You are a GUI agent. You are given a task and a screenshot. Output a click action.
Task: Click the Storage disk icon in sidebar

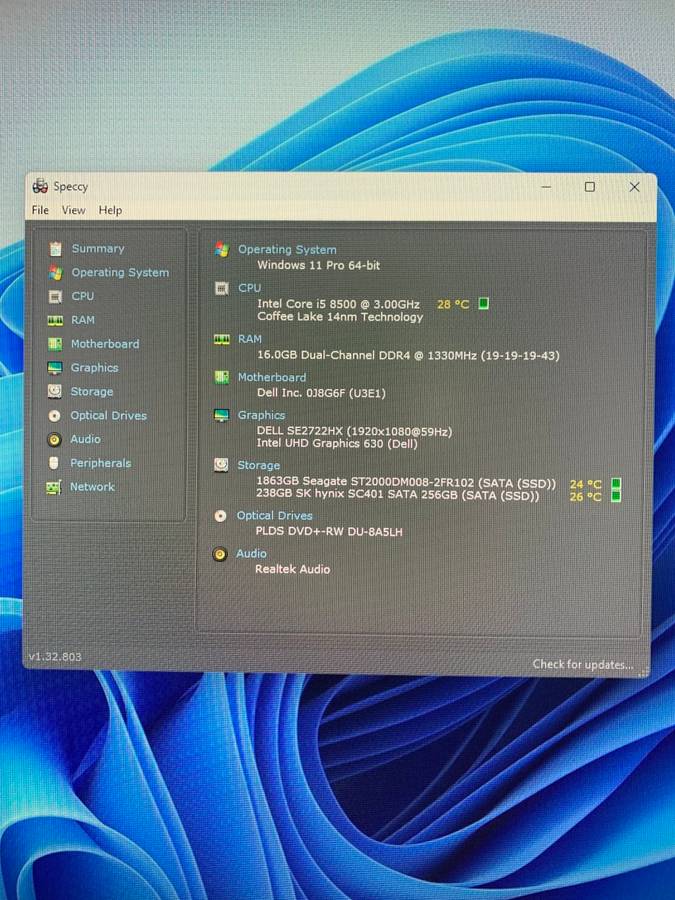point(55,391)
